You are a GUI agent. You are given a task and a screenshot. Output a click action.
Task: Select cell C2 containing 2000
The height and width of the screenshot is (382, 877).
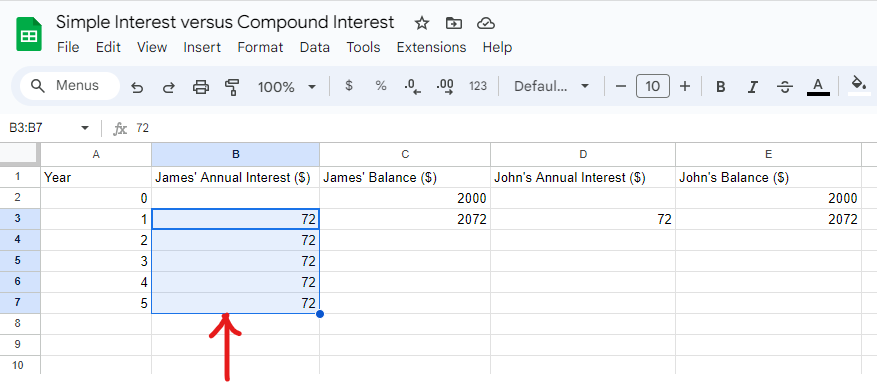tap(405, 198)
